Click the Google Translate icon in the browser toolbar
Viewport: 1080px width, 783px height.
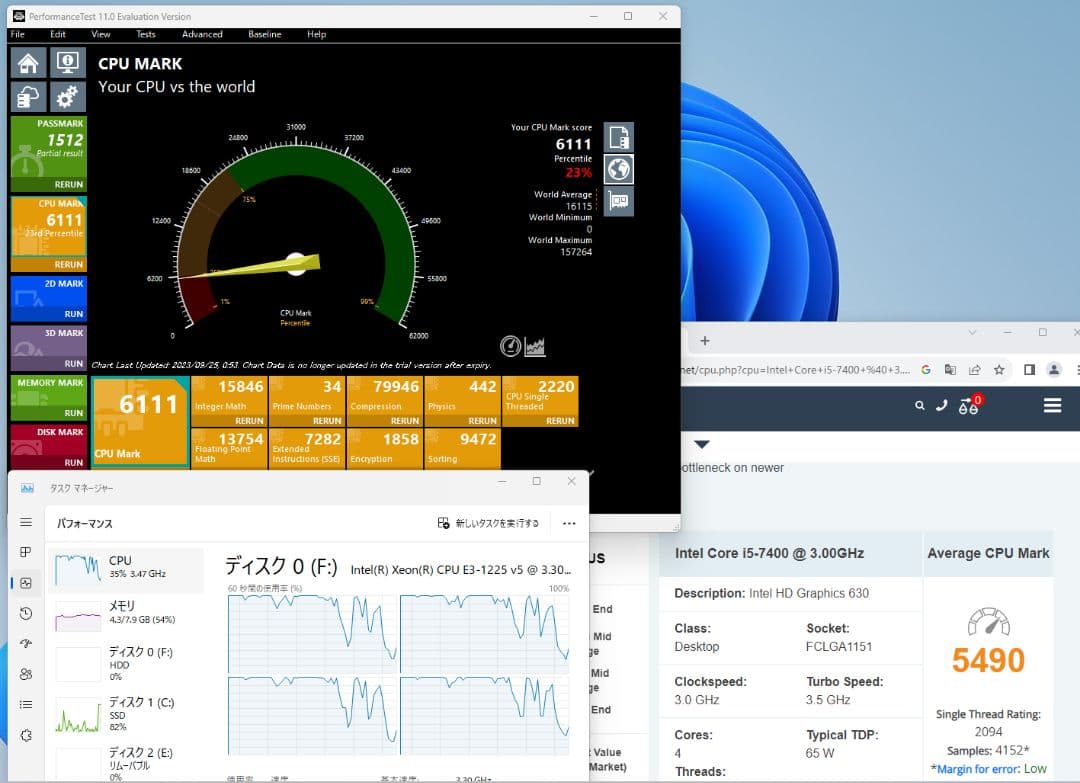(951, 369)
